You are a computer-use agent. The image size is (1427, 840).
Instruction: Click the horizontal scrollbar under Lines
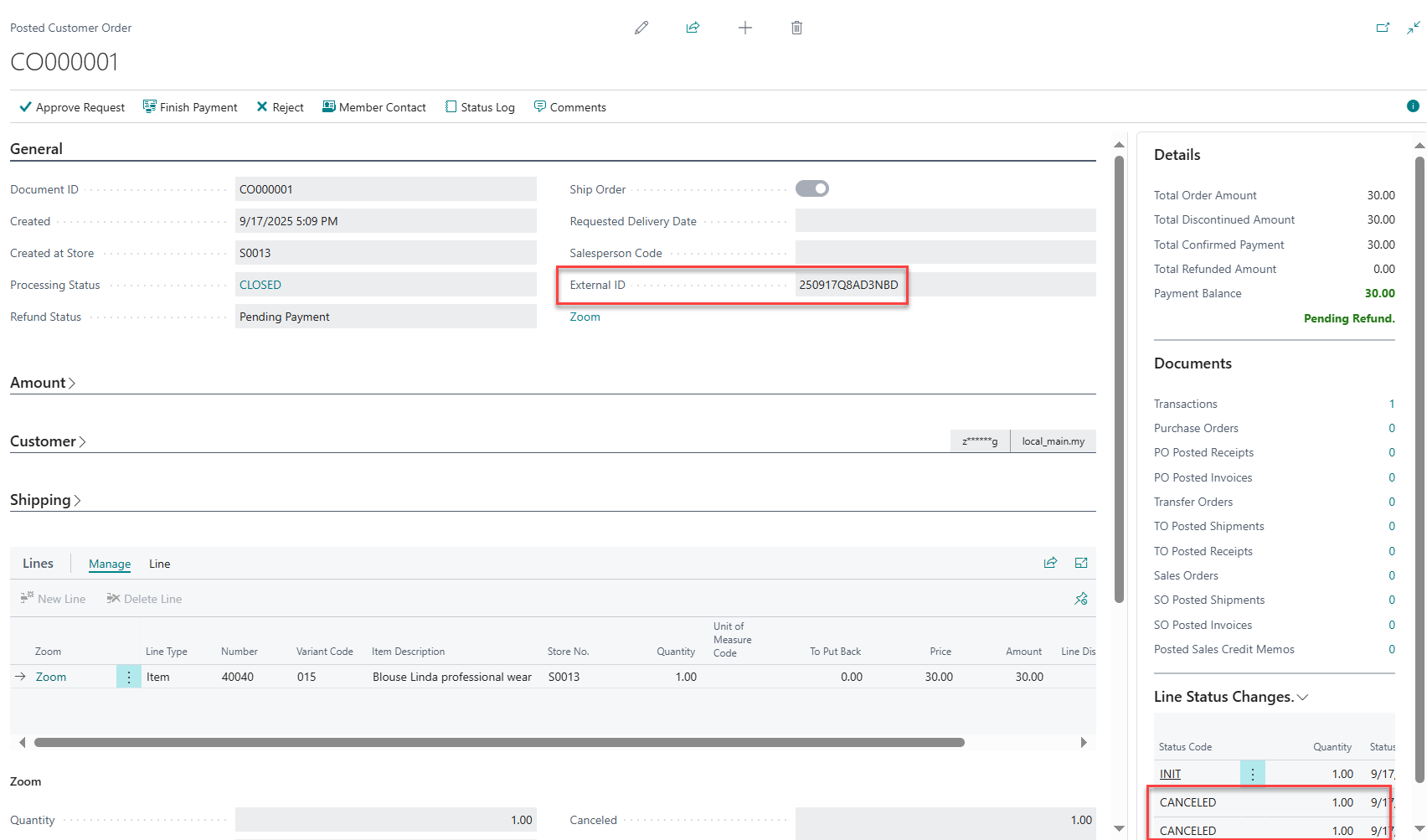click(499, 742)
